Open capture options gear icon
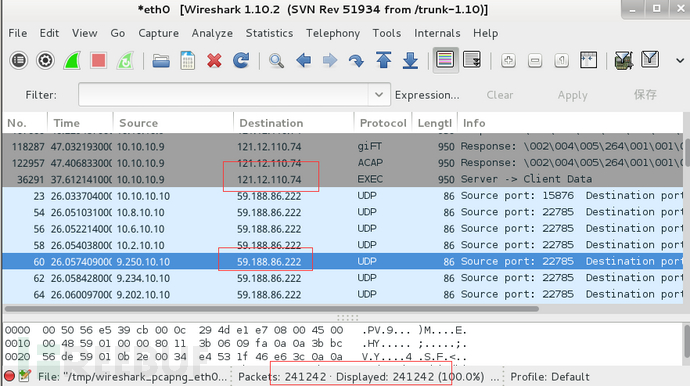The width and height of the screenshot is (690, 386). (x=45, y=60)
